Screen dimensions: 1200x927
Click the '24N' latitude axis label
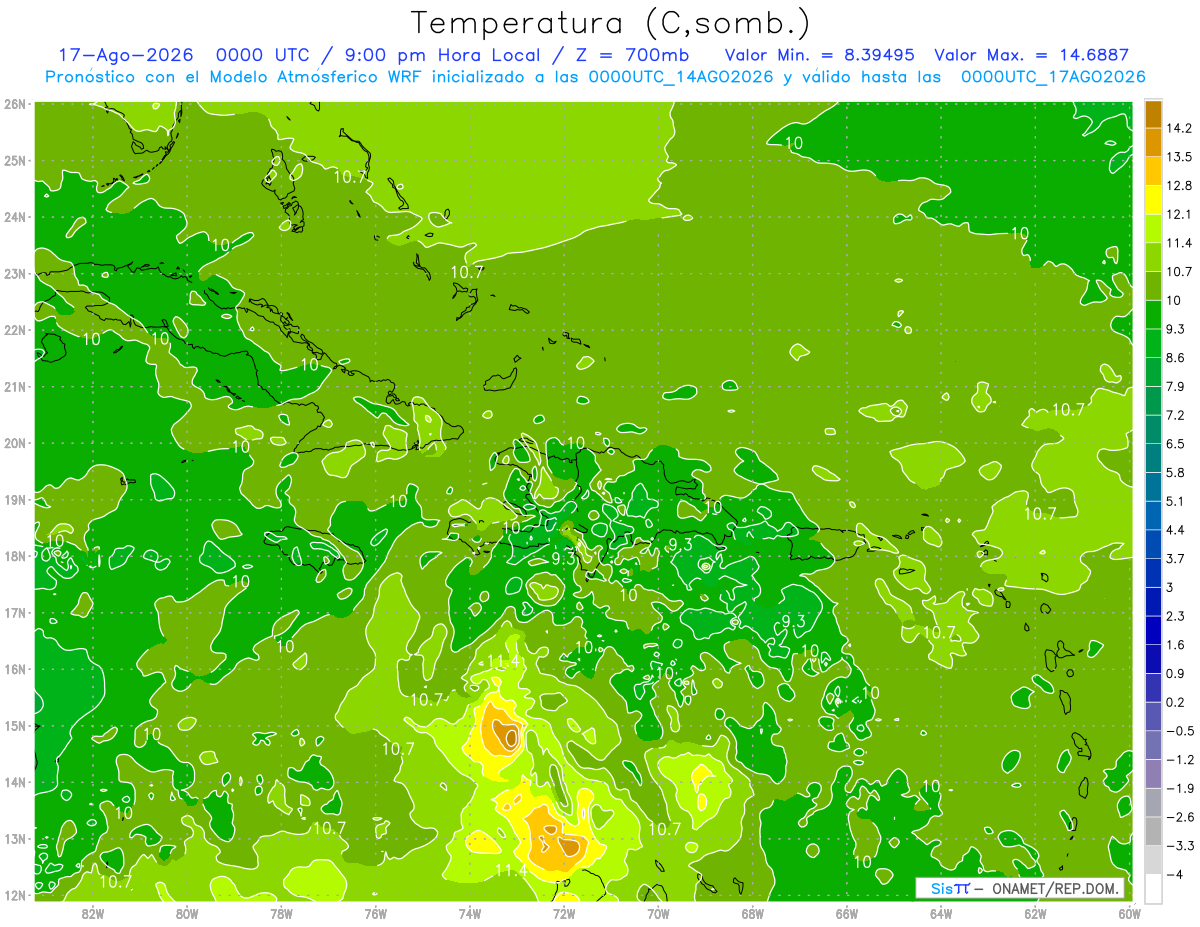15,217
